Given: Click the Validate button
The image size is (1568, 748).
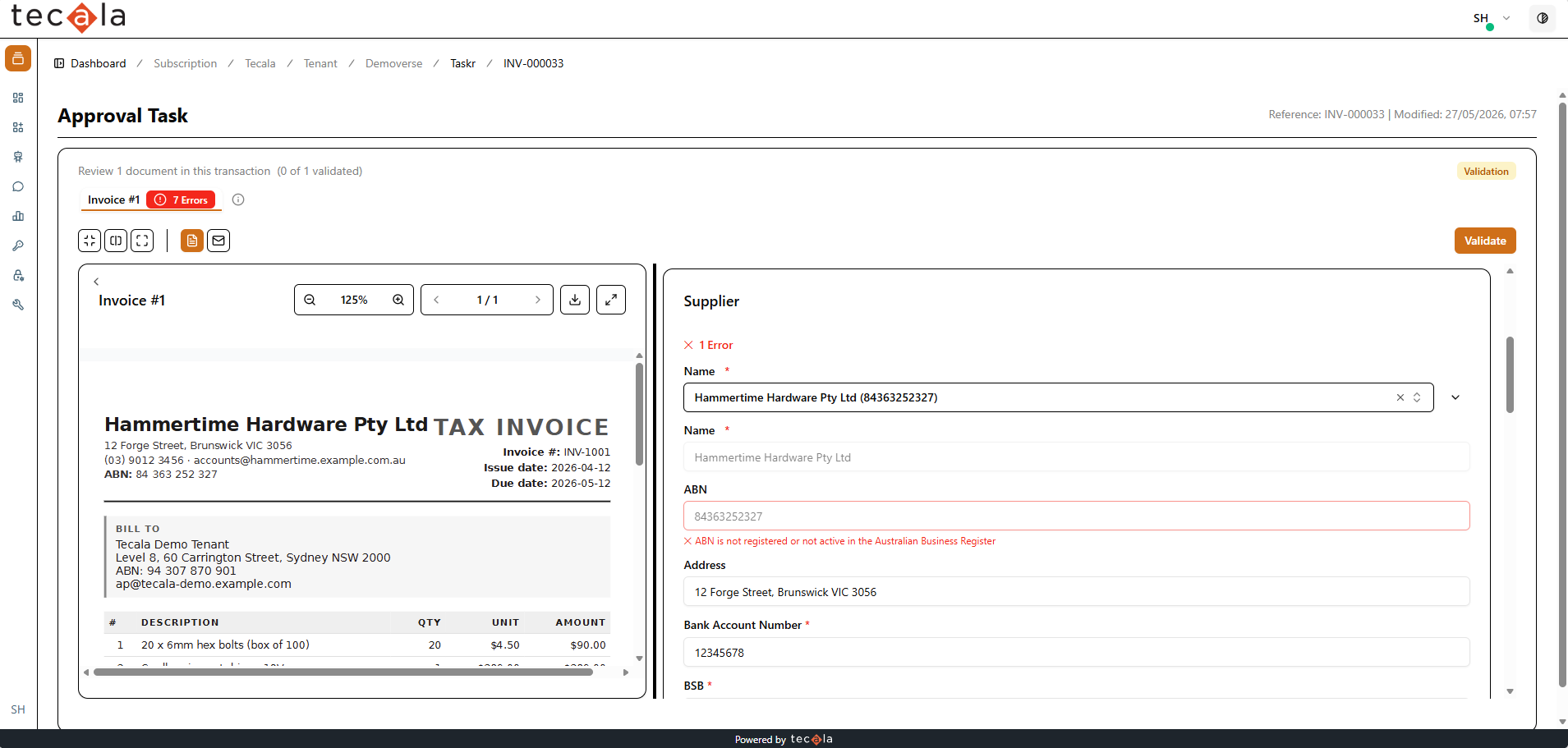Looking at the screenshot, I should [x=1485, y=241].
